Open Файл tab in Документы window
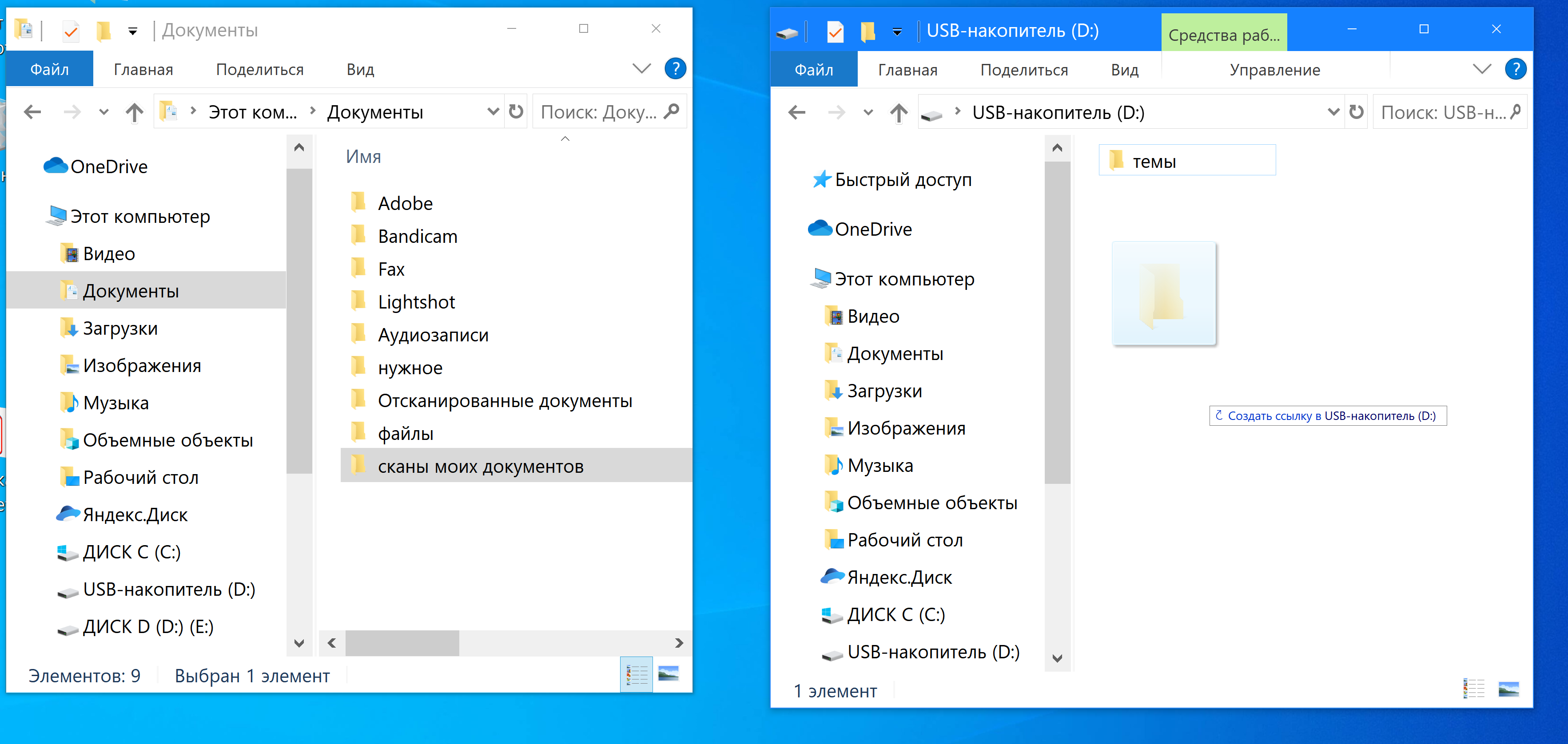 click(49, 69)
